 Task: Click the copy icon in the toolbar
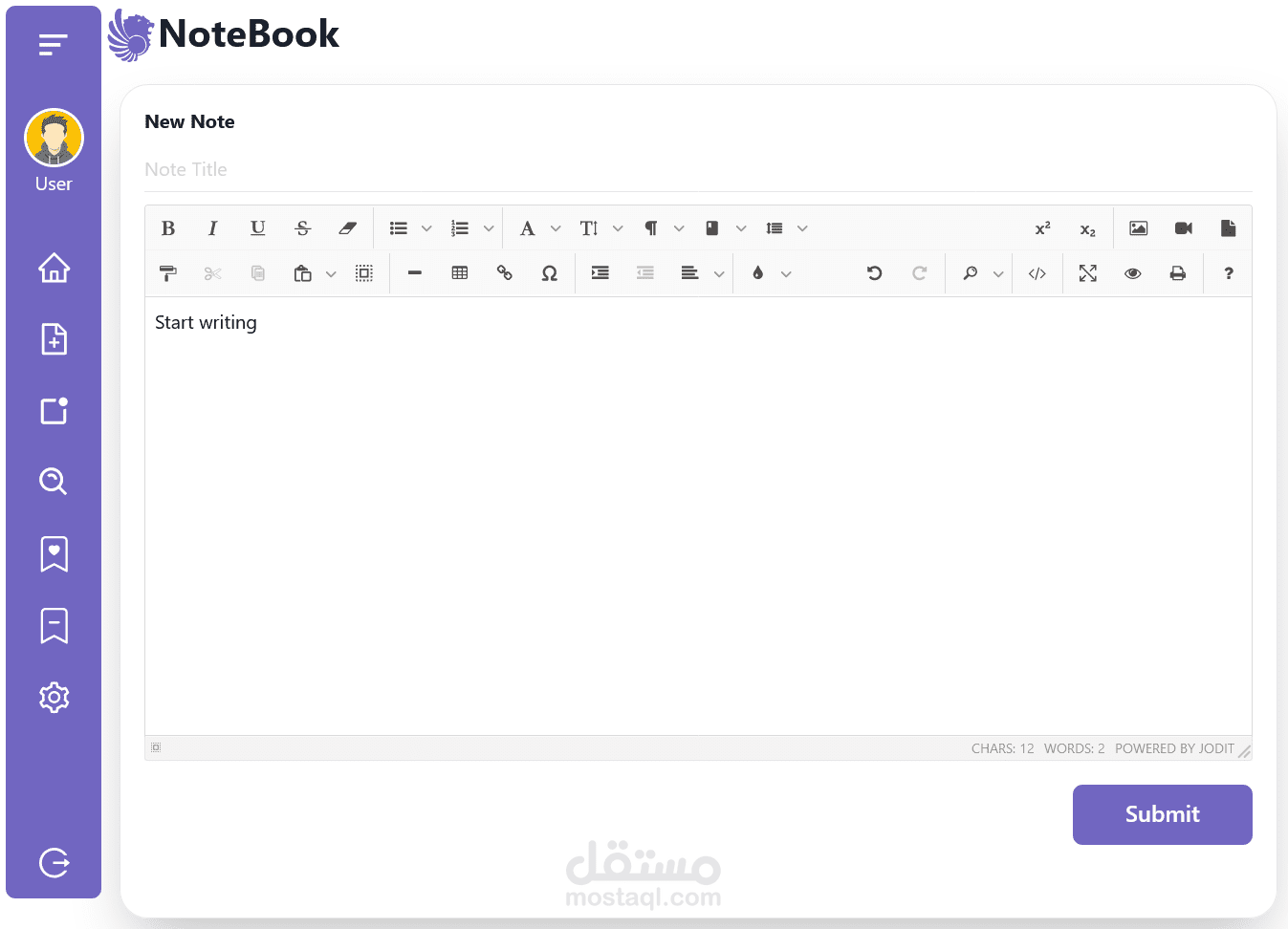point(257,273)
